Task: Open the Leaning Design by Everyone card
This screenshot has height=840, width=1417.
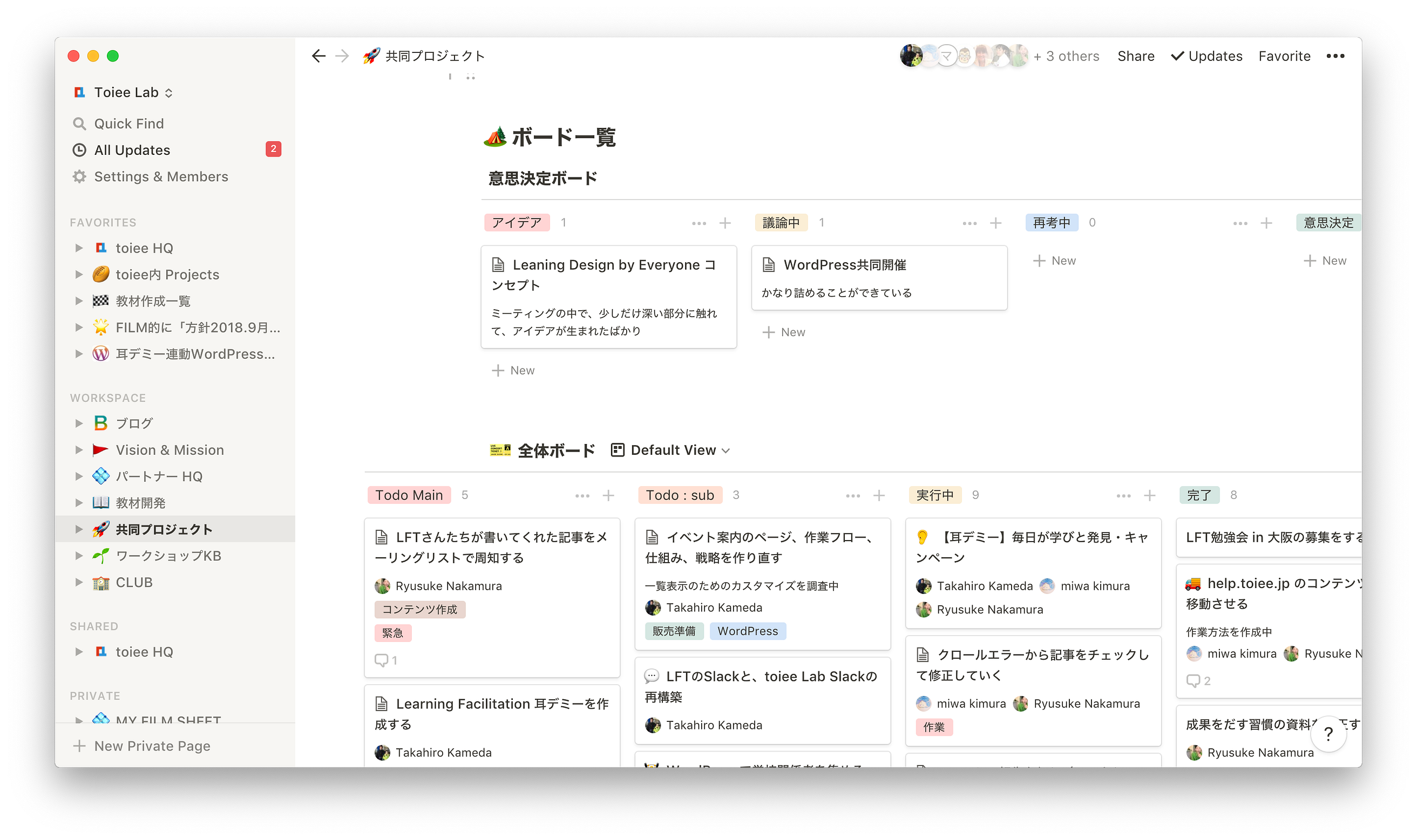Action: tap(608, 297)
